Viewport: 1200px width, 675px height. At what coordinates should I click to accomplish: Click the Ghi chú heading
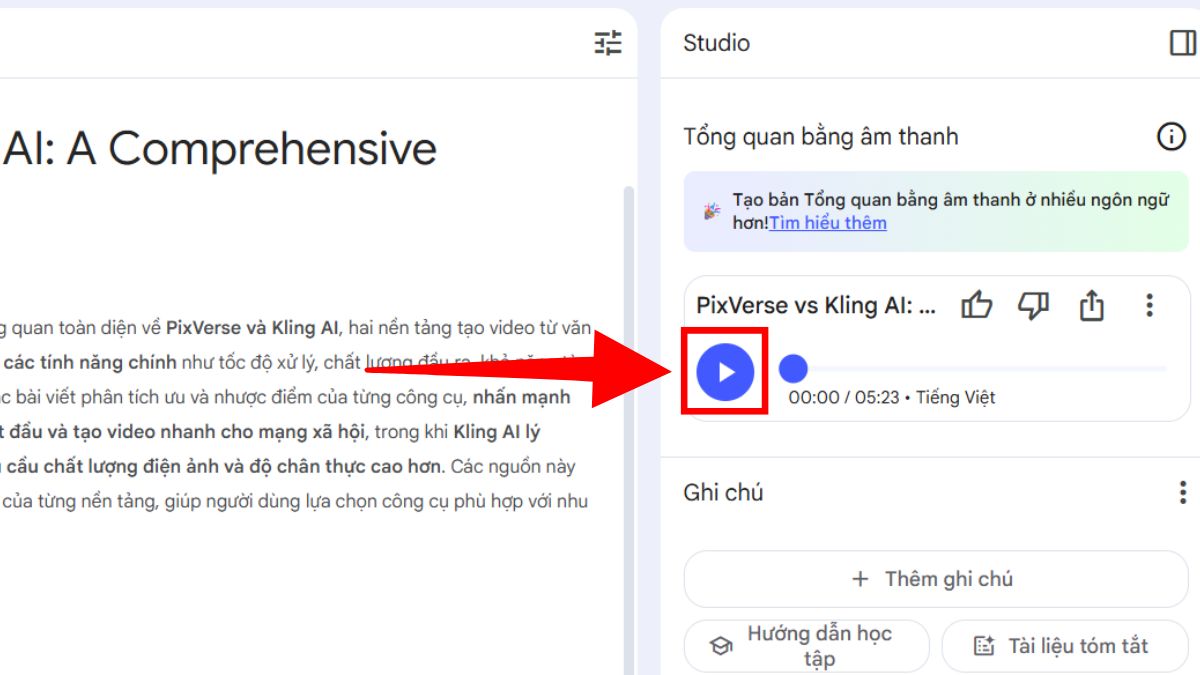pyautogui.click(x=723, y=492)
